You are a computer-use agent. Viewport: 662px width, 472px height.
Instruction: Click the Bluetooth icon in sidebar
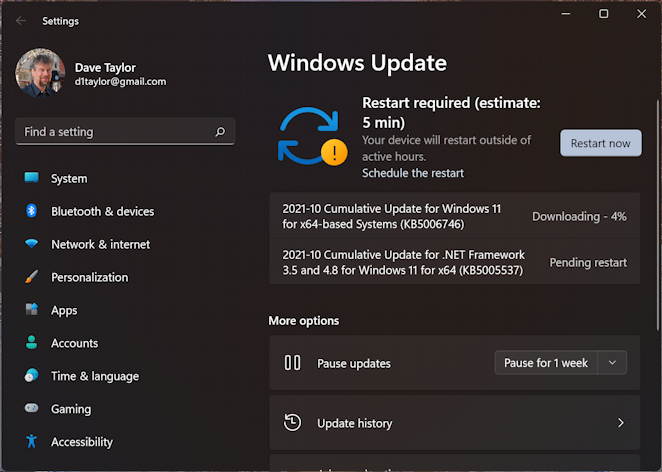(x=32, y=211)
